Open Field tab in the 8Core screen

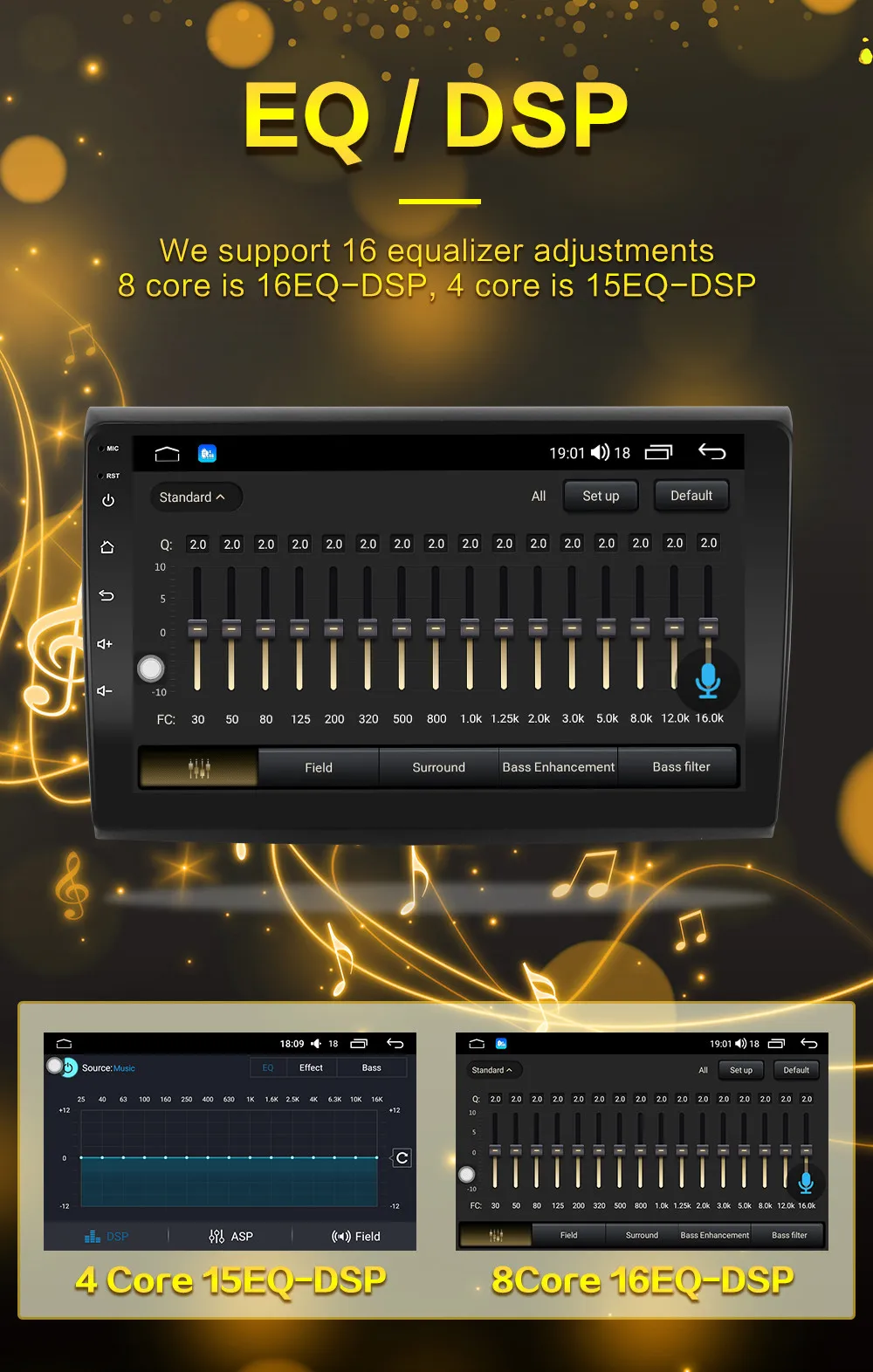point(568,1235)
